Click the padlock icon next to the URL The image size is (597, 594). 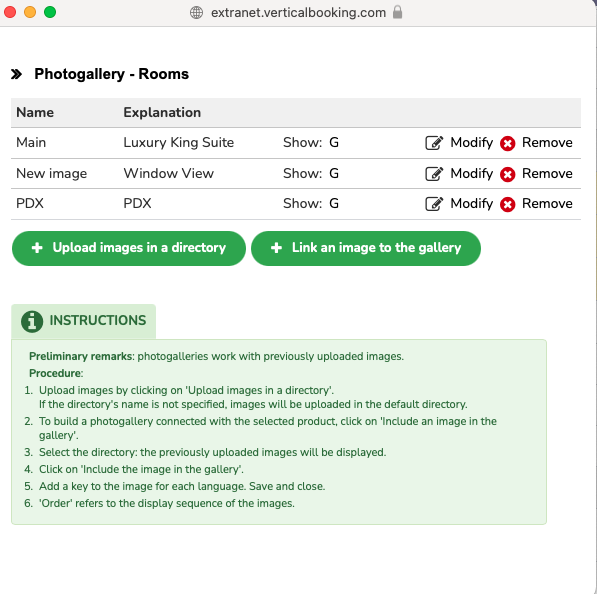click(x=397, y=12)
